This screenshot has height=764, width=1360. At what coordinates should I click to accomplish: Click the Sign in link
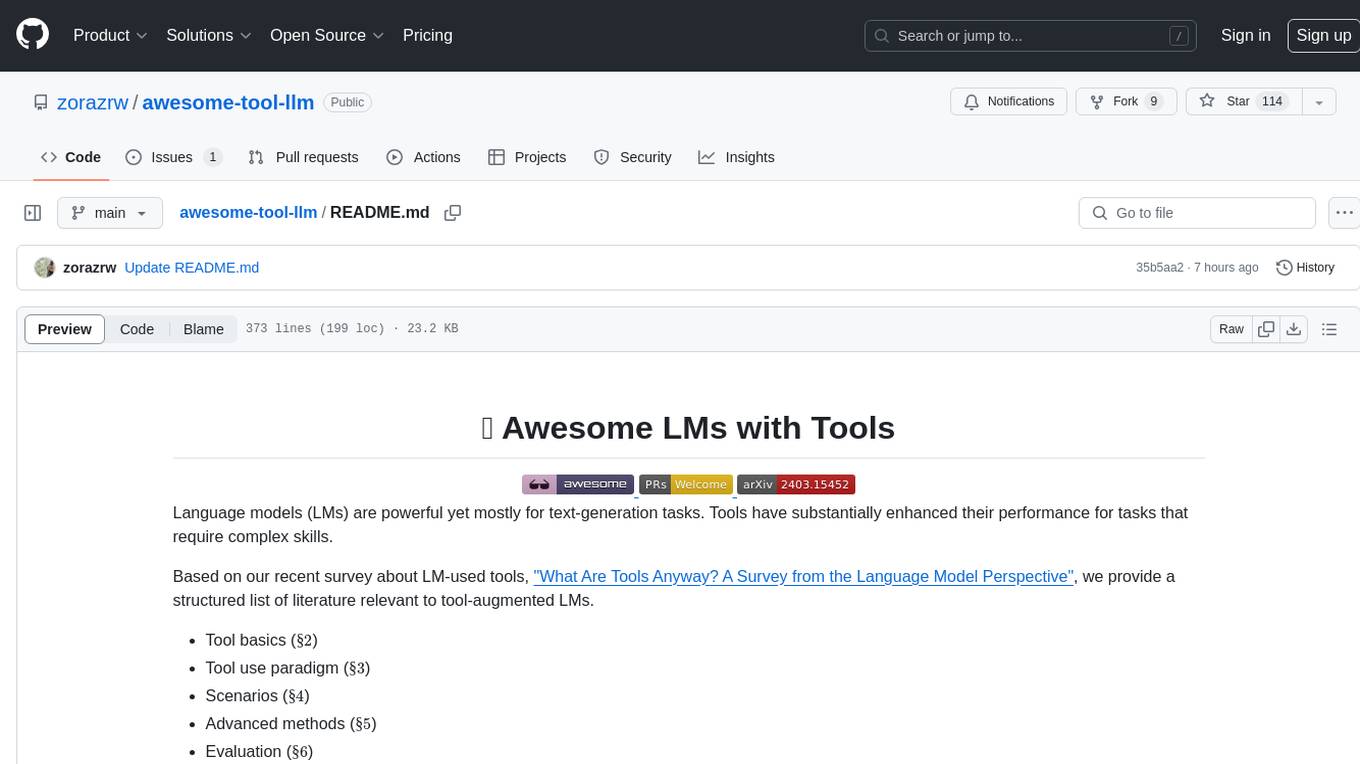pos(1245,35)
